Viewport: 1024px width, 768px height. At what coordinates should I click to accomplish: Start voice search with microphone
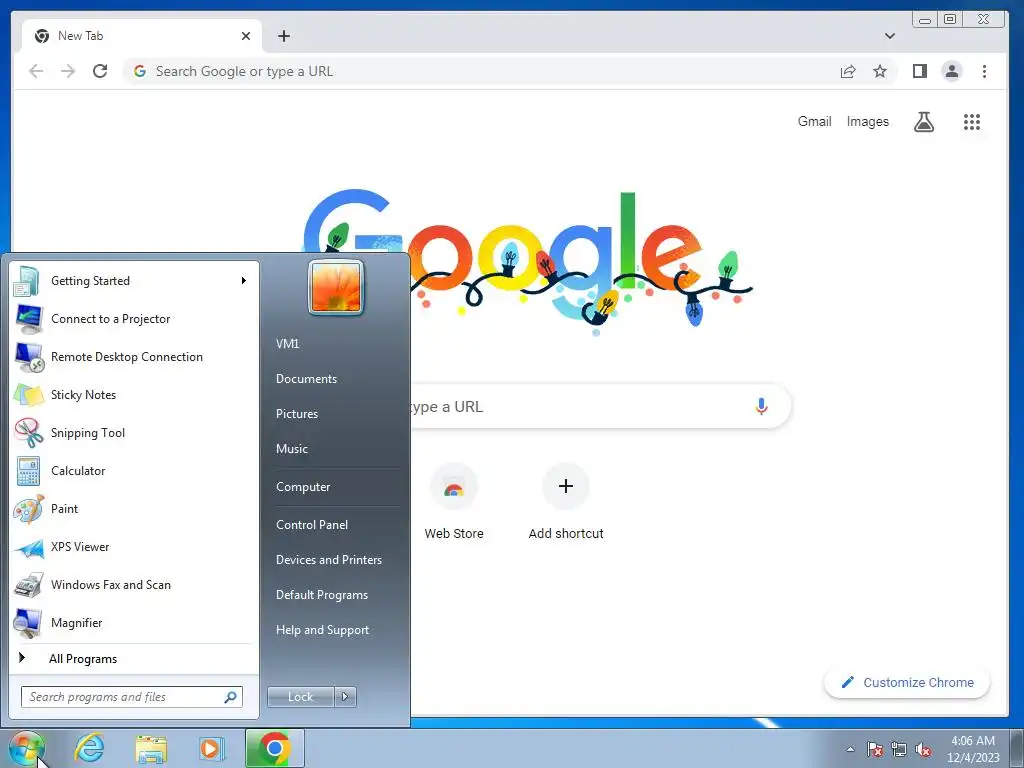(x=761, y=406)
